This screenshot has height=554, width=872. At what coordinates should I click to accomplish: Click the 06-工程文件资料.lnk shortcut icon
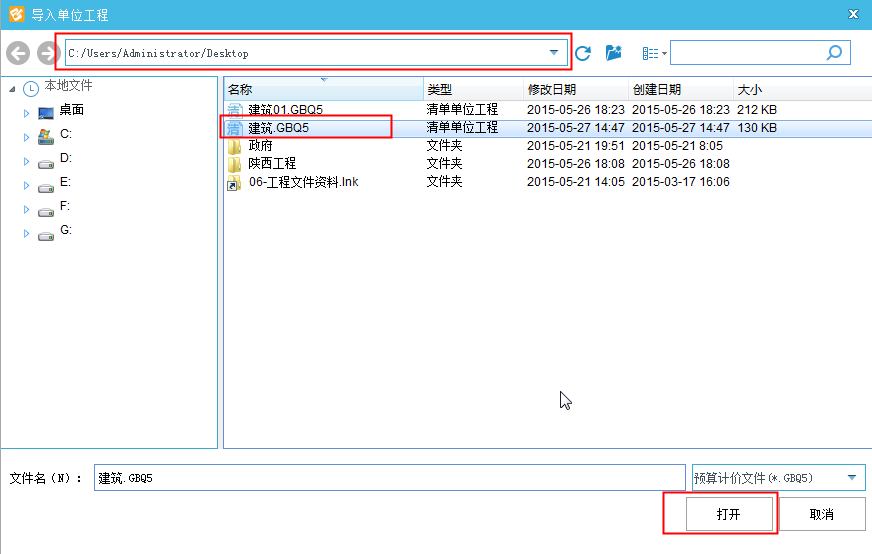[x=234, y=182]
